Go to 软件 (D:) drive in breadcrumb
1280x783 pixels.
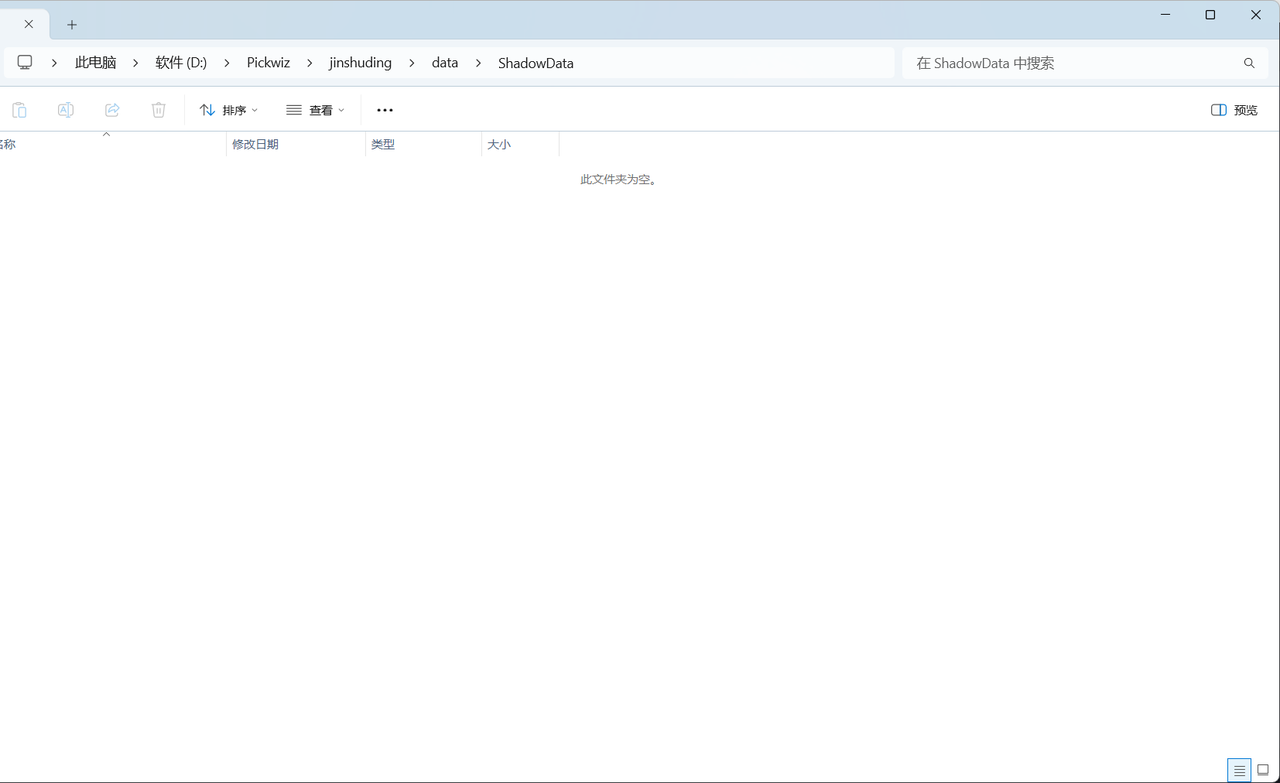point(181,63)
